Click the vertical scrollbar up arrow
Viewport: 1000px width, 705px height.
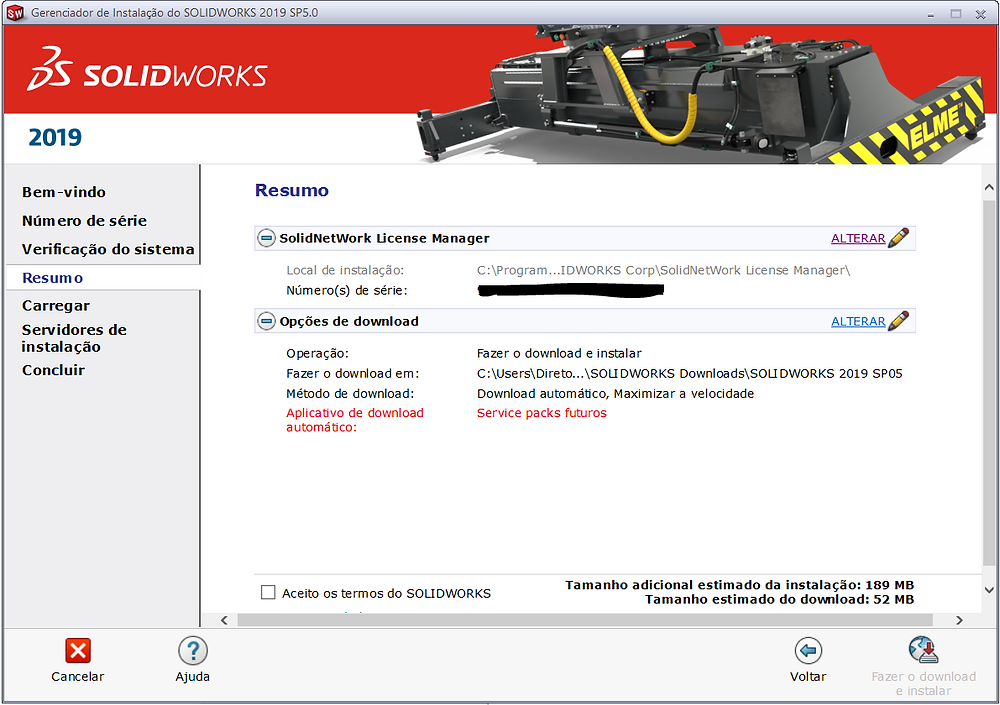click(989, 188)
